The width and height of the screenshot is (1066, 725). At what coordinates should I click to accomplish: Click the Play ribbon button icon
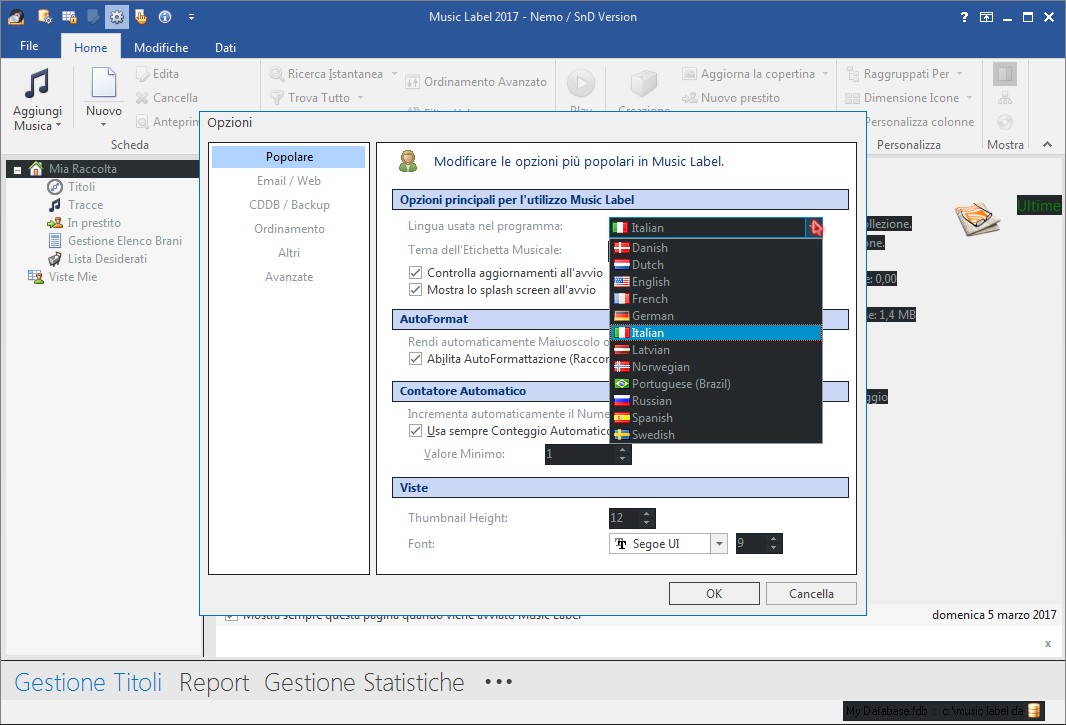(x=581, y=83)
